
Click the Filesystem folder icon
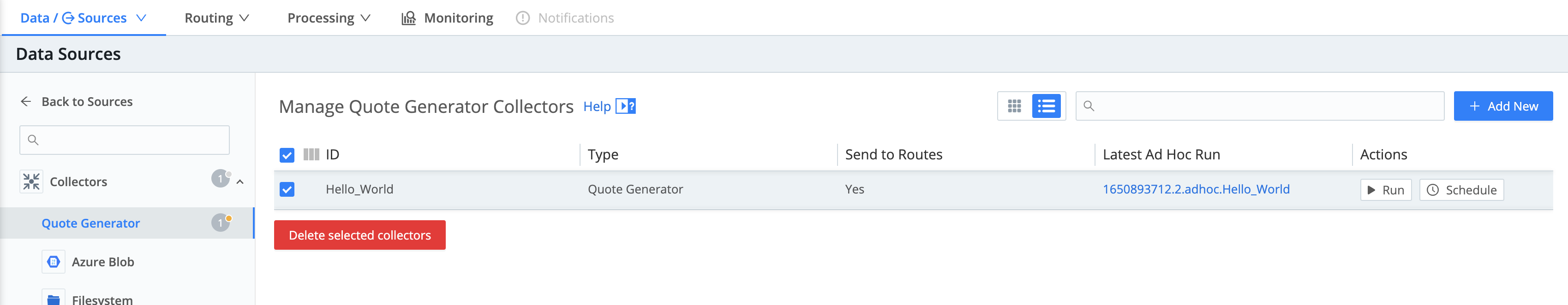tap(54, 298)
